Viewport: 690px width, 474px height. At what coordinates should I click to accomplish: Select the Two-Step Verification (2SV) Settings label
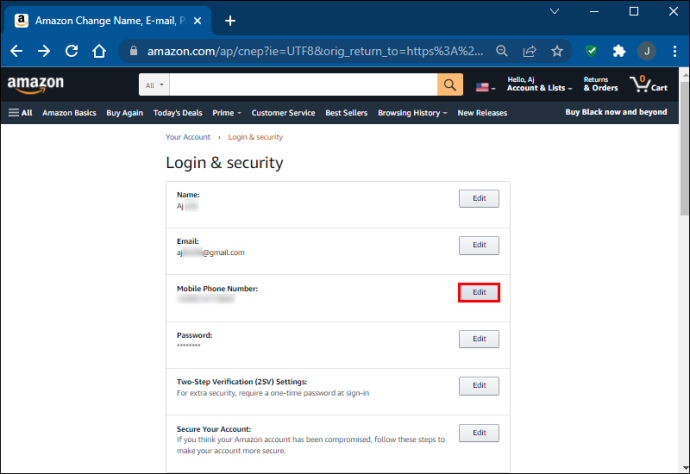(x=242, y=382)
